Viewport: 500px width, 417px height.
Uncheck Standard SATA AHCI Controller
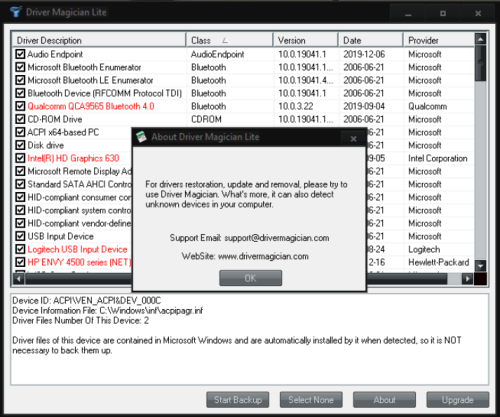tap(20, 184)
